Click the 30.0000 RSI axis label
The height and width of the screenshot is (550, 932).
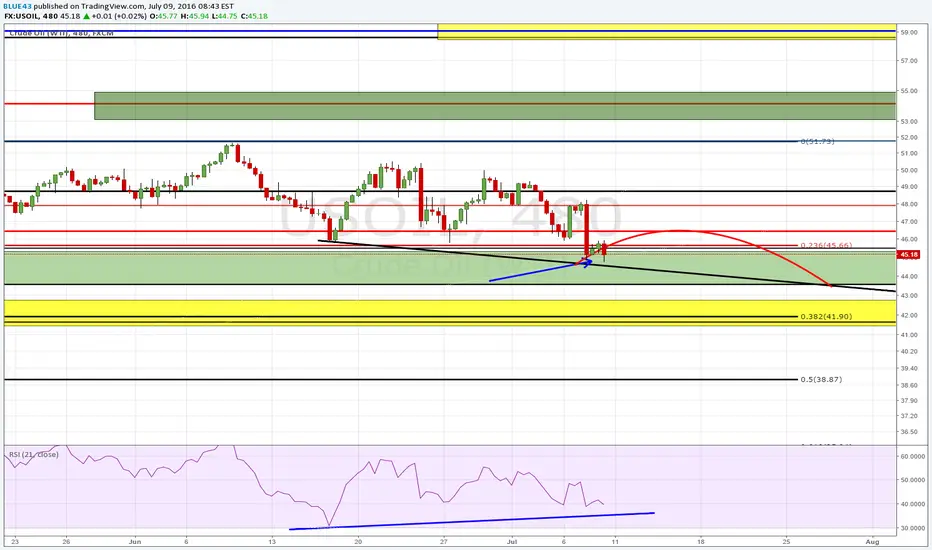[912, 528]
